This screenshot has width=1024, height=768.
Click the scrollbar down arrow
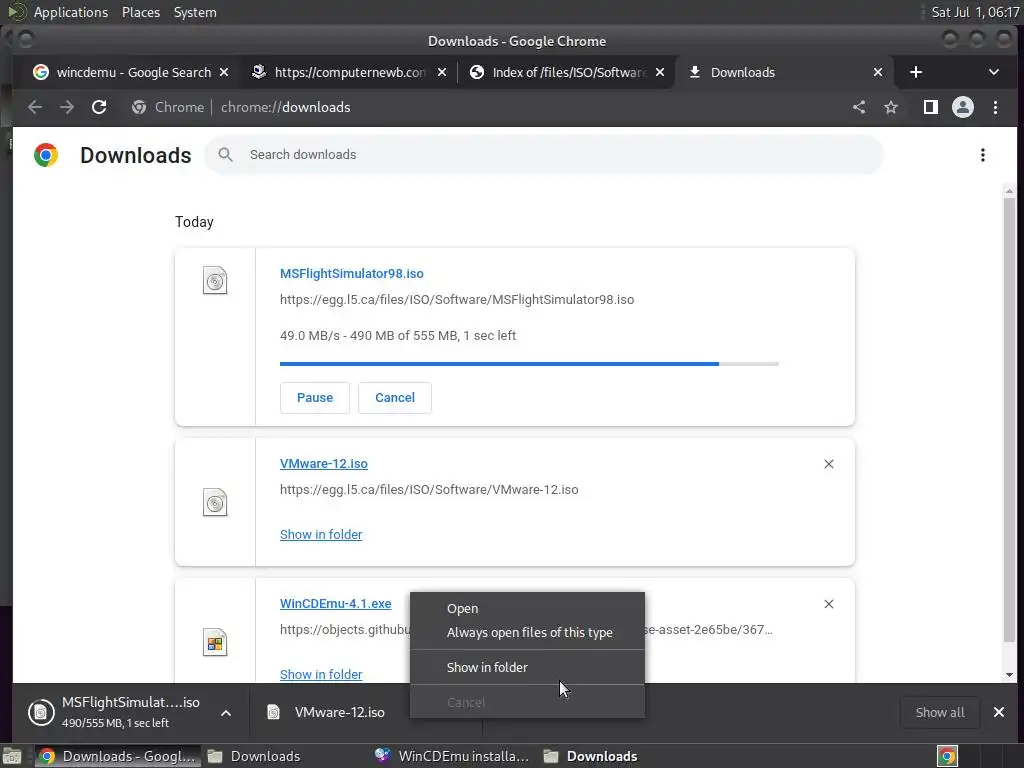[x=1010, y=675]
